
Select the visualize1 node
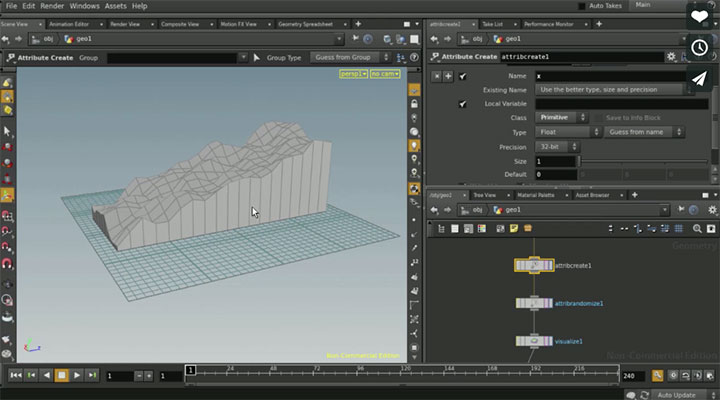pos(534,341)
